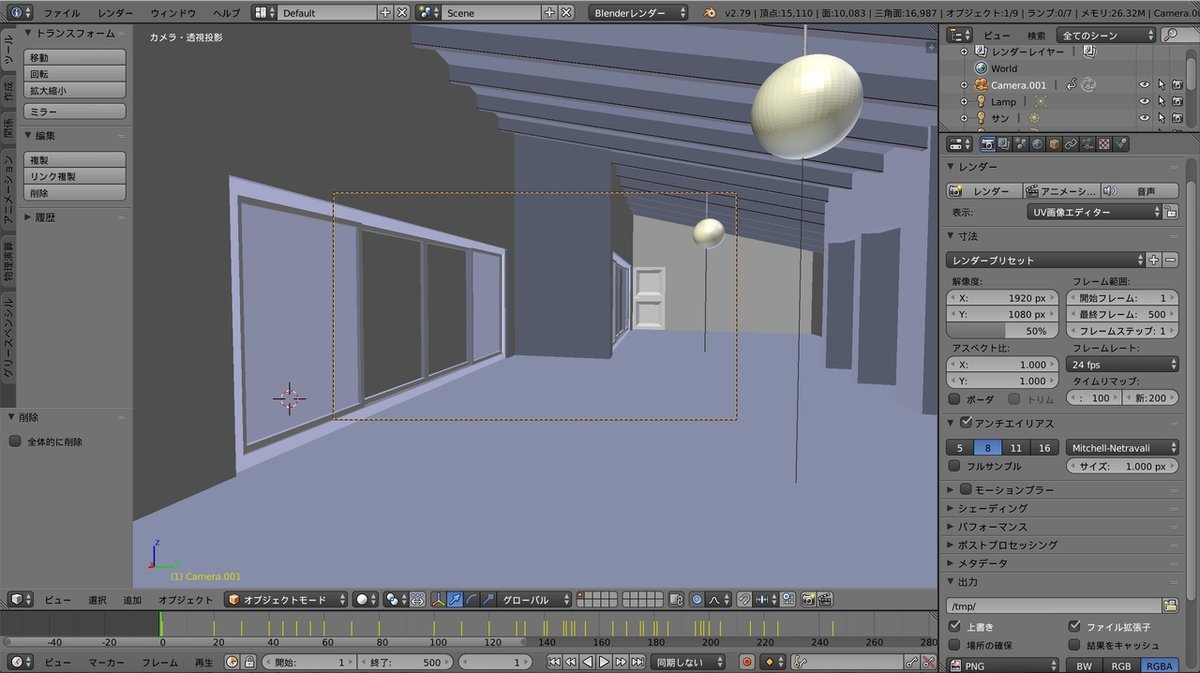The height and width of the screenshot is (673, 1200).
Task: Click the OpenGL render camera icon
Action: pyautogui.click(x=808, y=599)
